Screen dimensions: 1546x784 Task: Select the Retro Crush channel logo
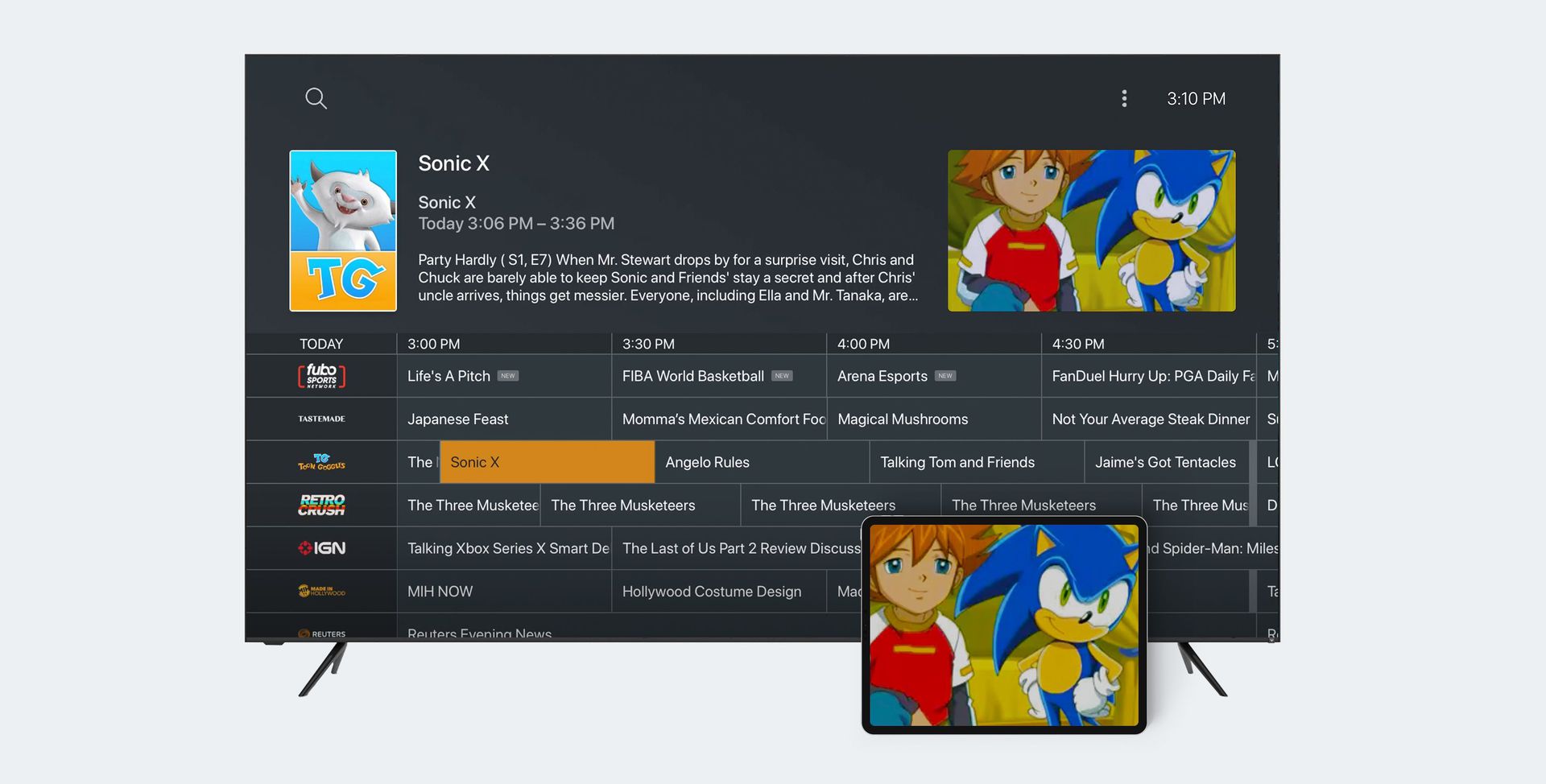[321, 505]
